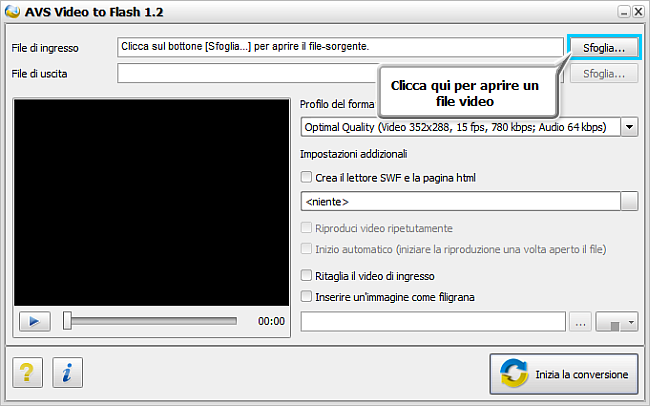
Task: Close the AVS Video to Flash window
Action: coord(638,12)
